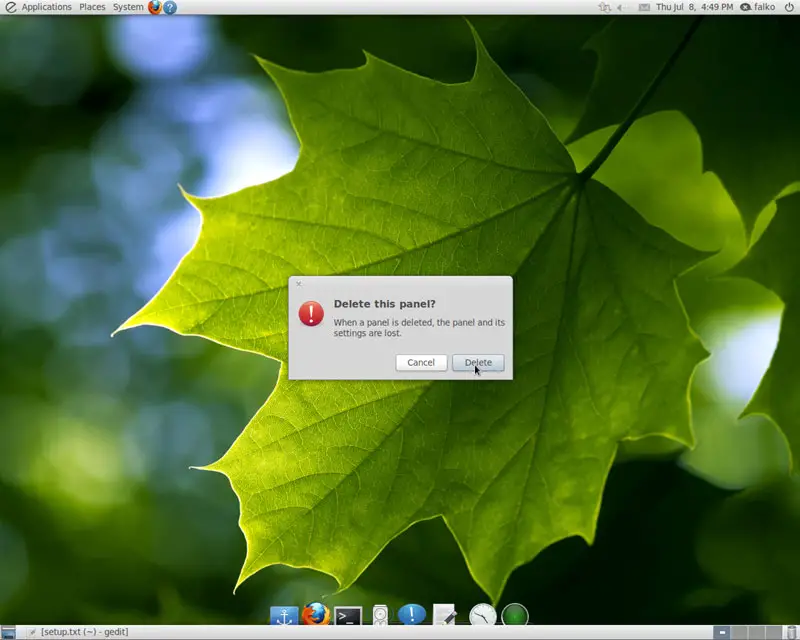
Task: Open the Help question-mark launcher
Action: tap(170, 7)
